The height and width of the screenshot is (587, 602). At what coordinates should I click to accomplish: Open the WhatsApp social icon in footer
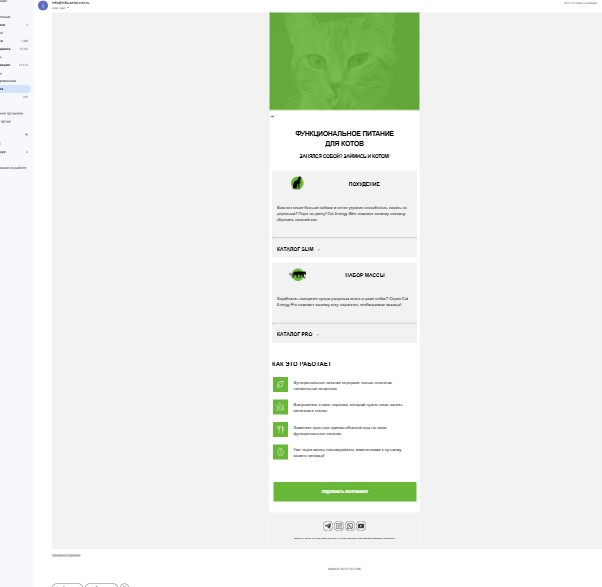pos(350,526)
